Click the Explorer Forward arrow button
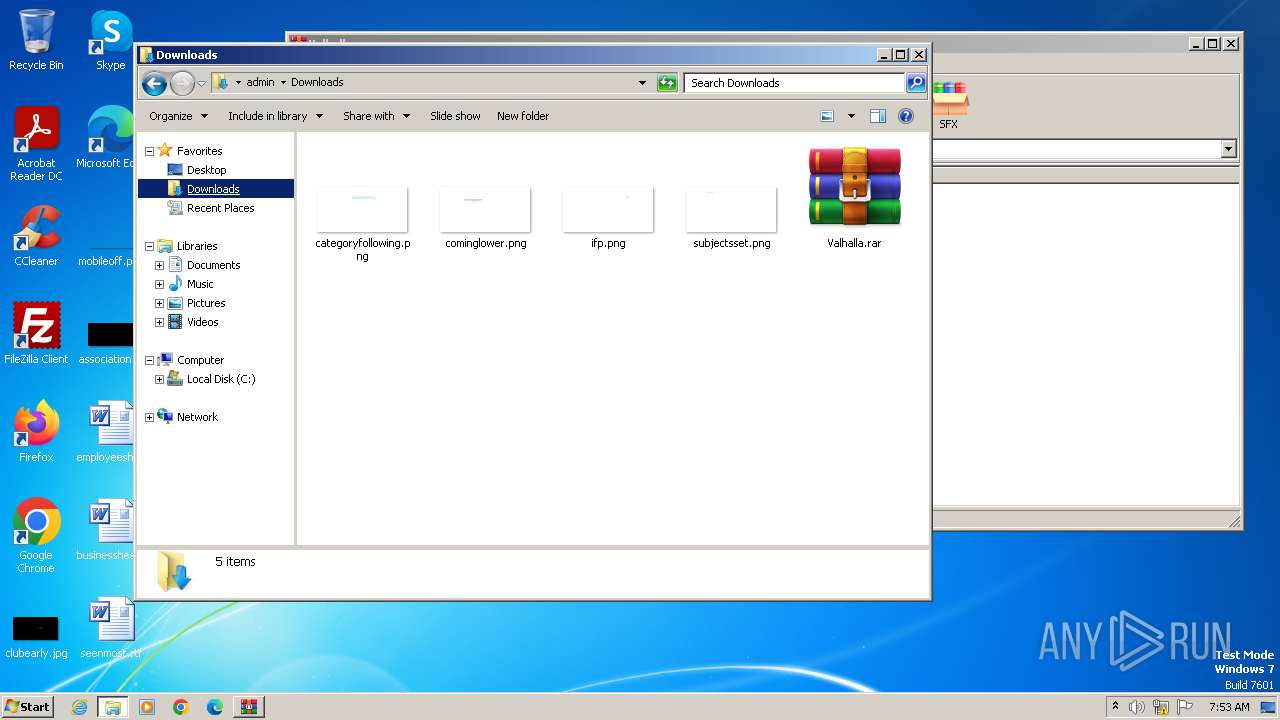 [x=182, y=83]
